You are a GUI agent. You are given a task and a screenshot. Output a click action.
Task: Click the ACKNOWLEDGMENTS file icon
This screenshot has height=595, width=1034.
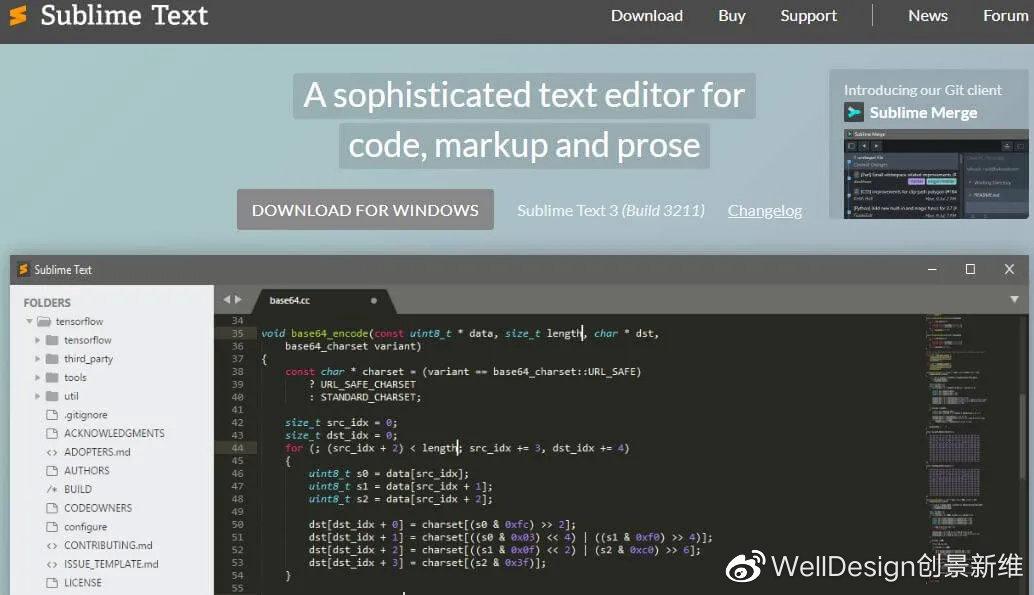click(x=52, y=433)
